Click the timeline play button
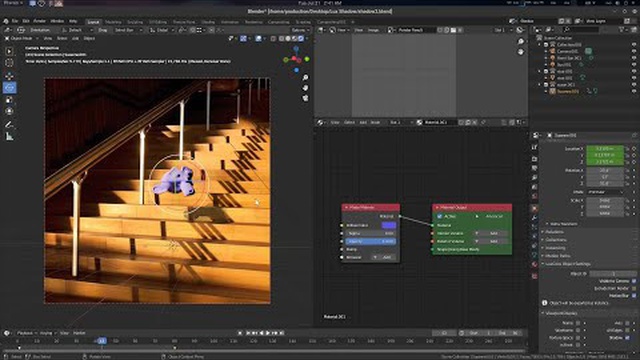640x360 pixels. 268,333
